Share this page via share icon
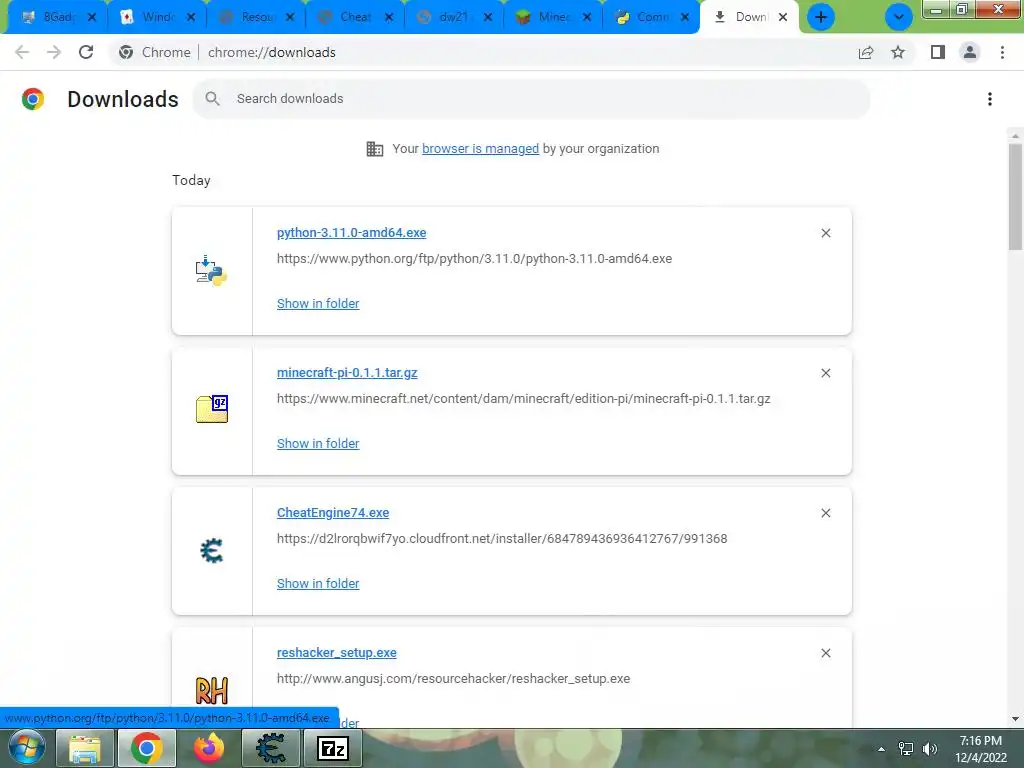Screen dimensions: 1024x768 [x=866, y=52]
